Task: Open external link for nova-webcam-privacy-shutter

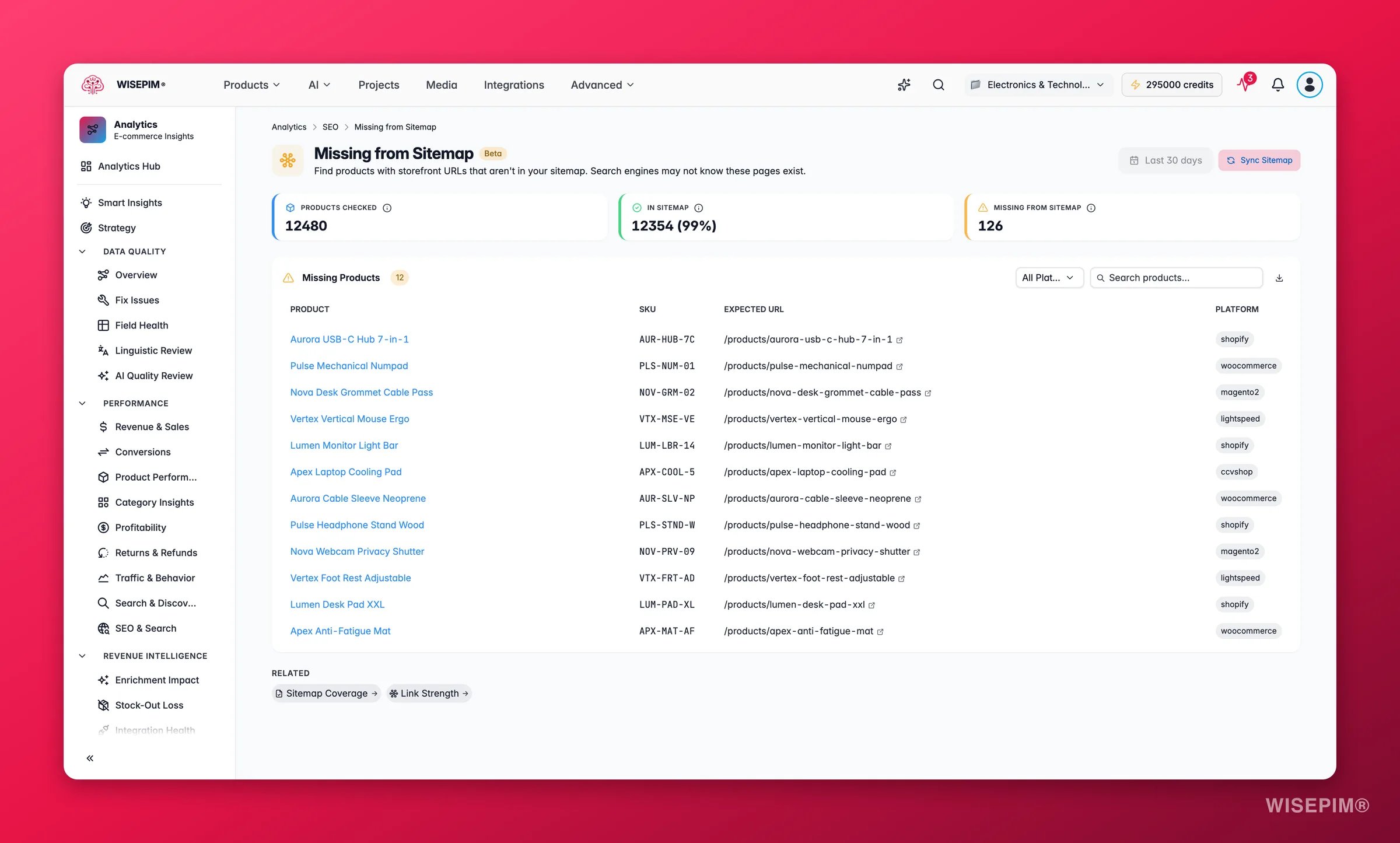Action: (917, 552)
